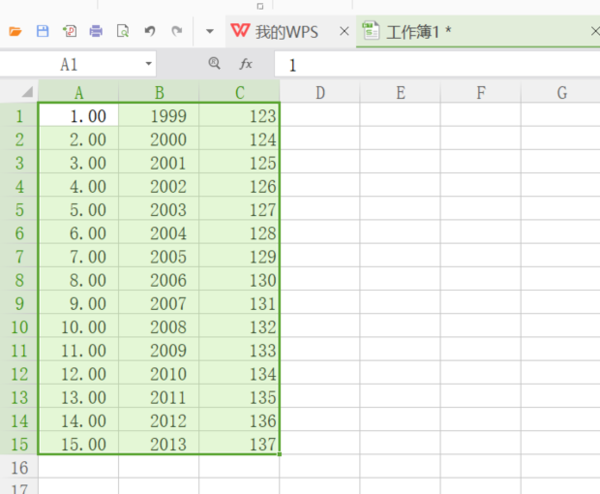Close the 我的WPS tab
600x494 pixels.
click(x=344, y=32)
